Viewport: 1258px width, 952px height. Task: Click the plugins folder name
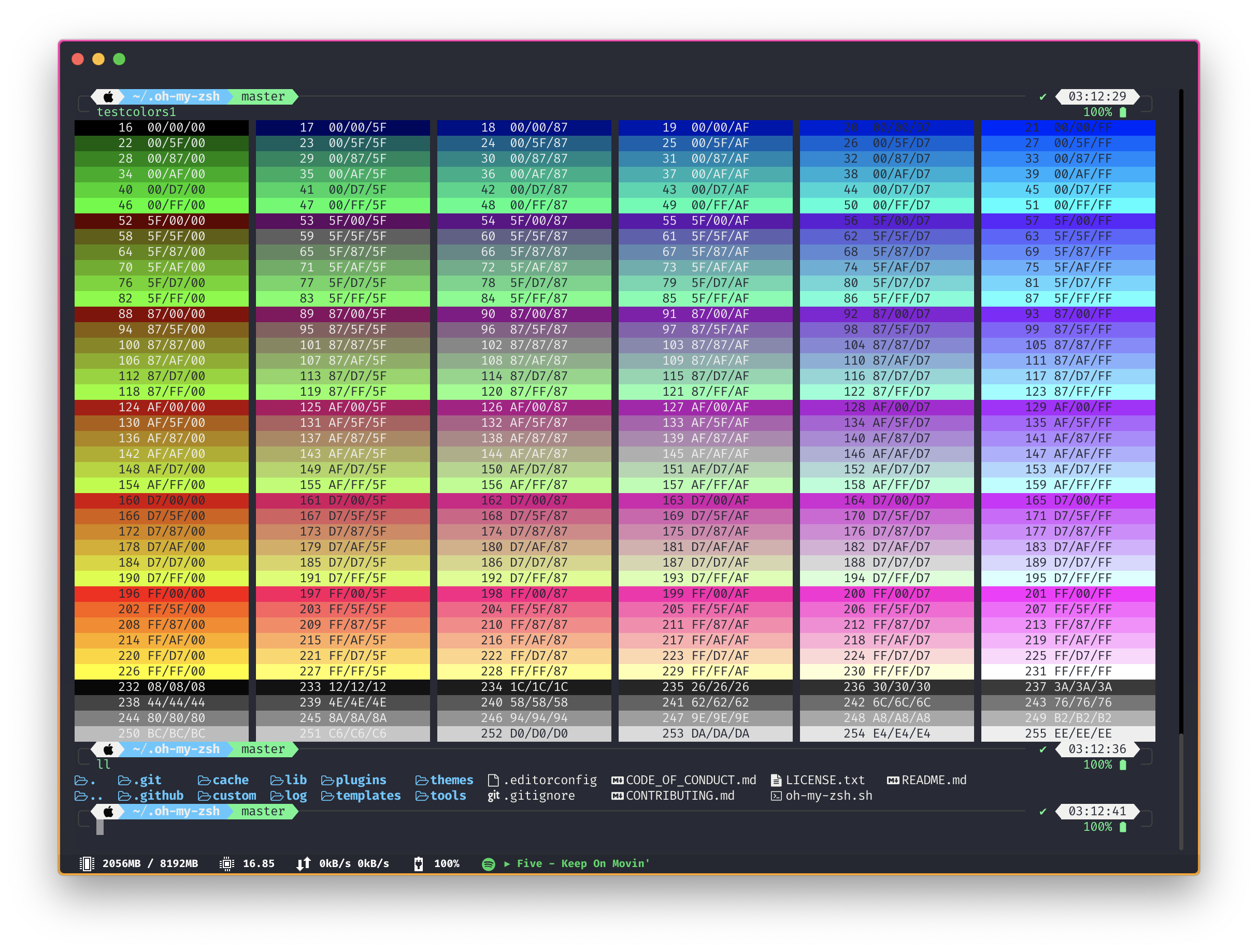tap(361, 780)
